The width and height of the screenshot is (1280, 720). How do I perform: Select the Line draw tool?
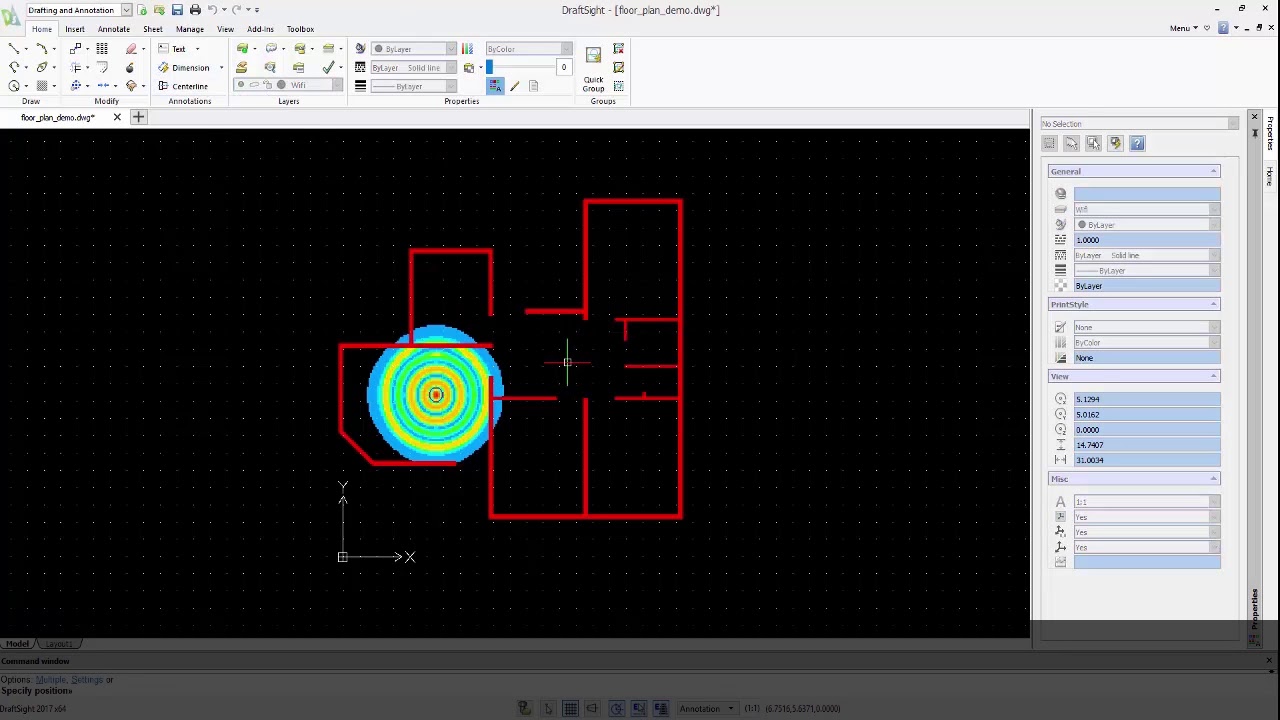point(14,48)
